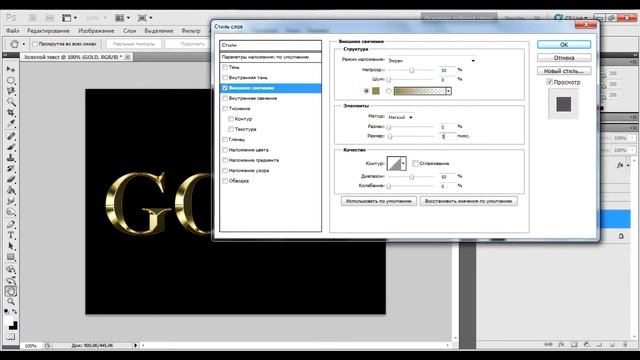Select the Eraser tool
The height and width of the screenshot is (360, 640).
11,179
